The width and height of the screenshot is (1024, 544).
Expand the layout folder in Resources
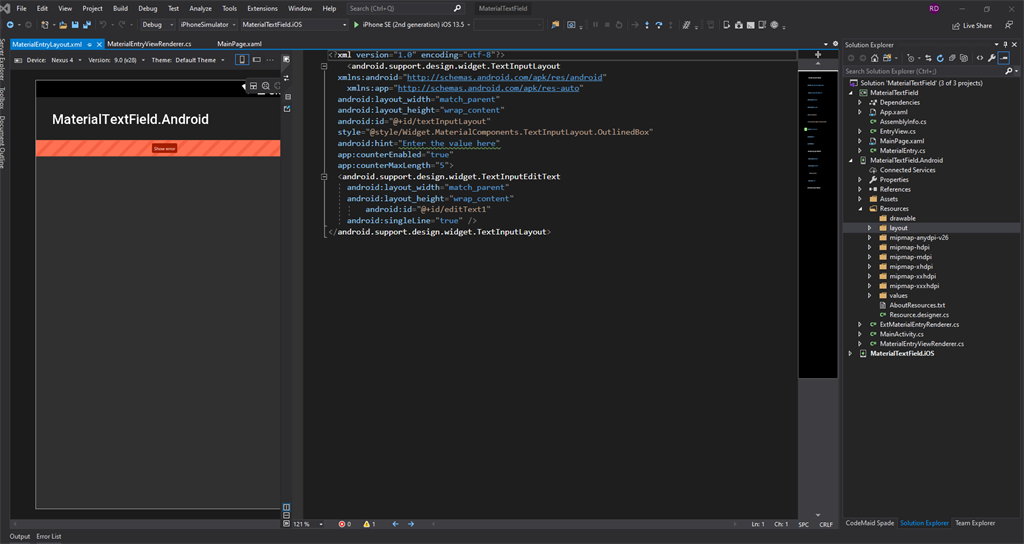[870, 228]
